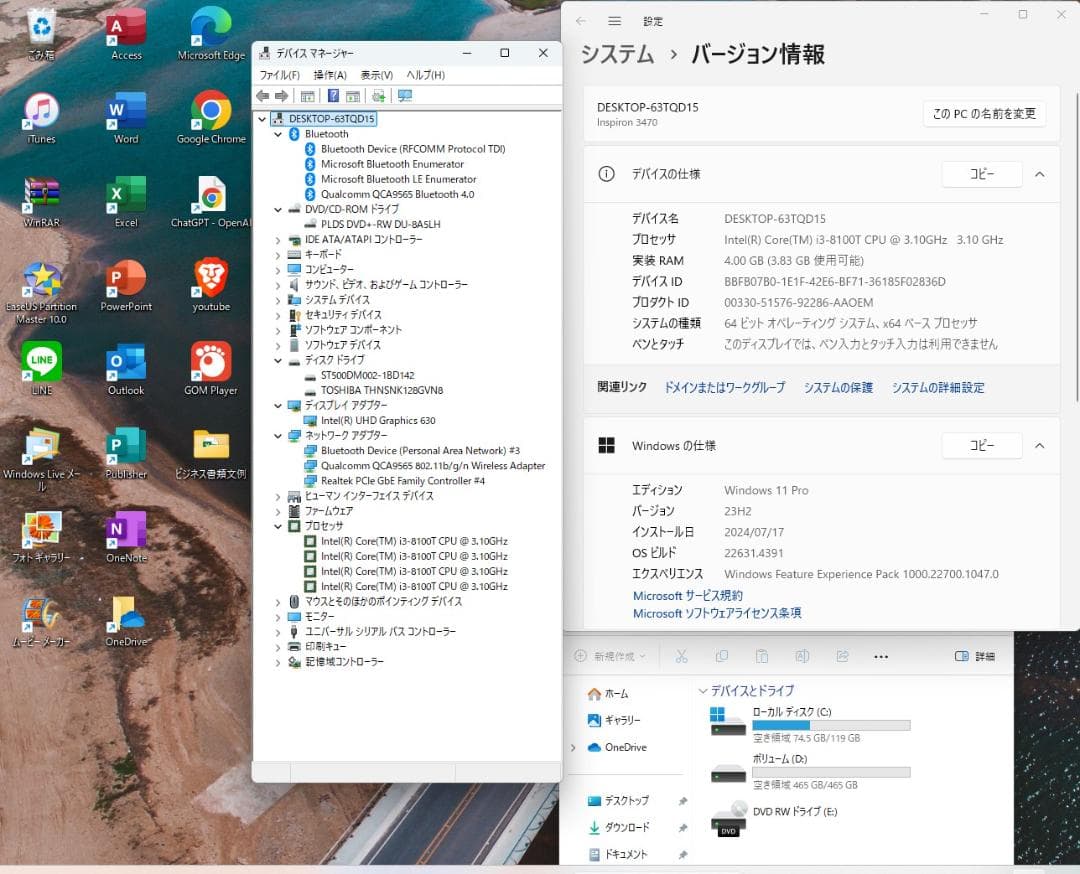
Task: Collapse the Bluetooth category in Device Manager
Action: point(277,133)
